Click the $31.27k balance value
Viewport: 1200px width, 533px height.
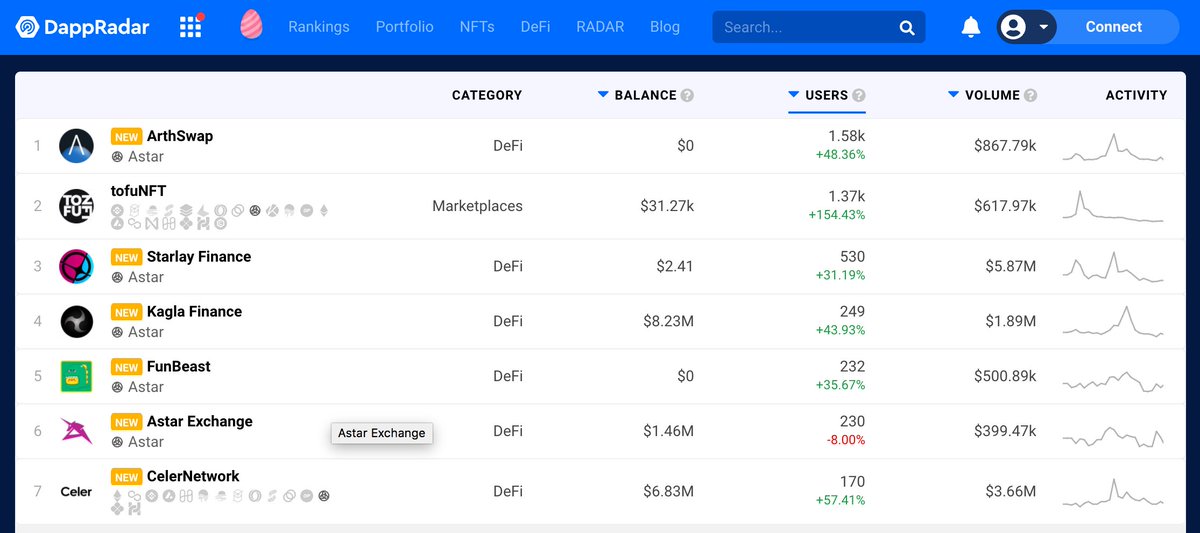667,206
